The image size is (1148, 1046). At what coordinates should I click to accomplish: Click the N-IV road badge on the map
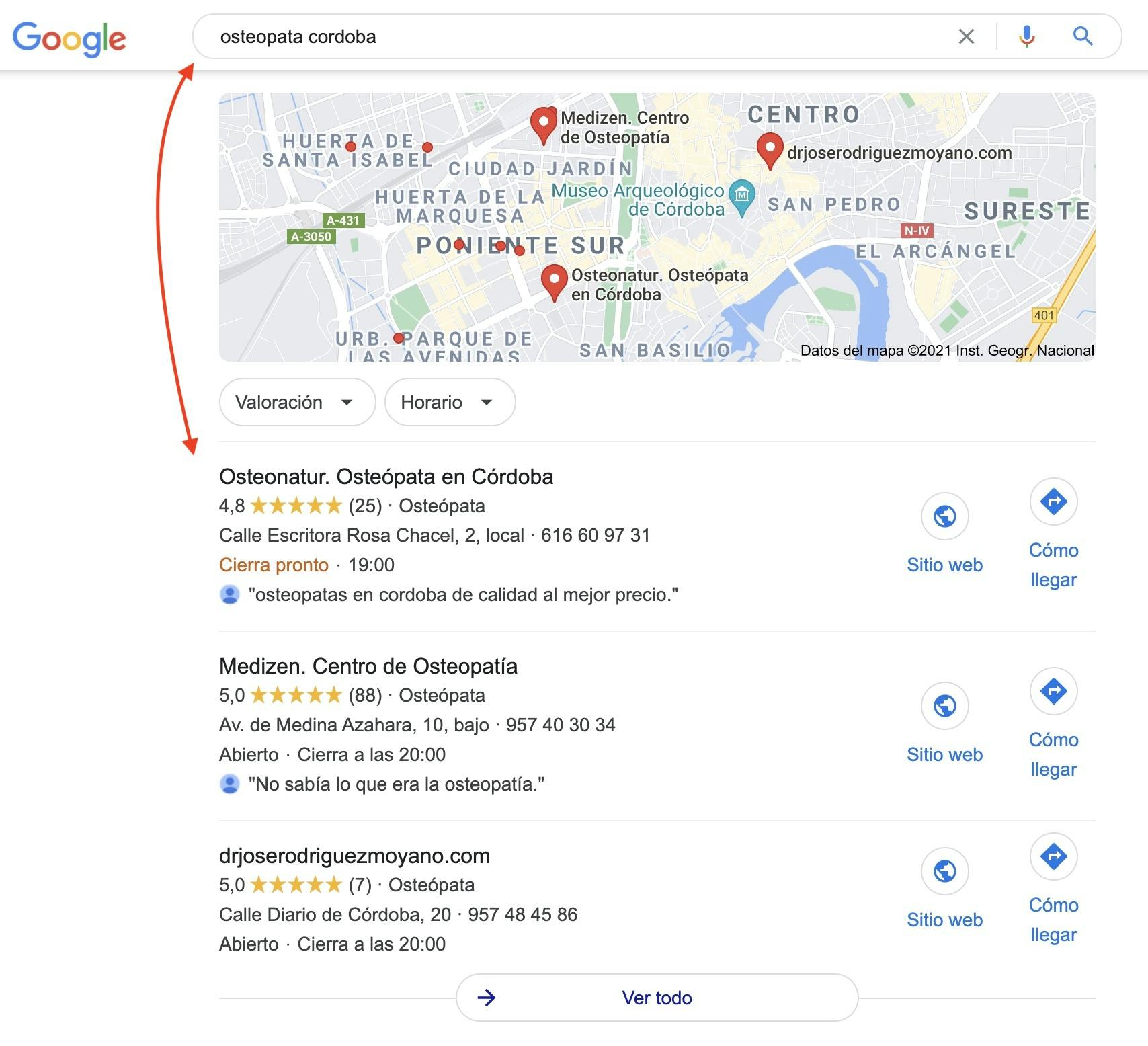[x=917, y=231]
